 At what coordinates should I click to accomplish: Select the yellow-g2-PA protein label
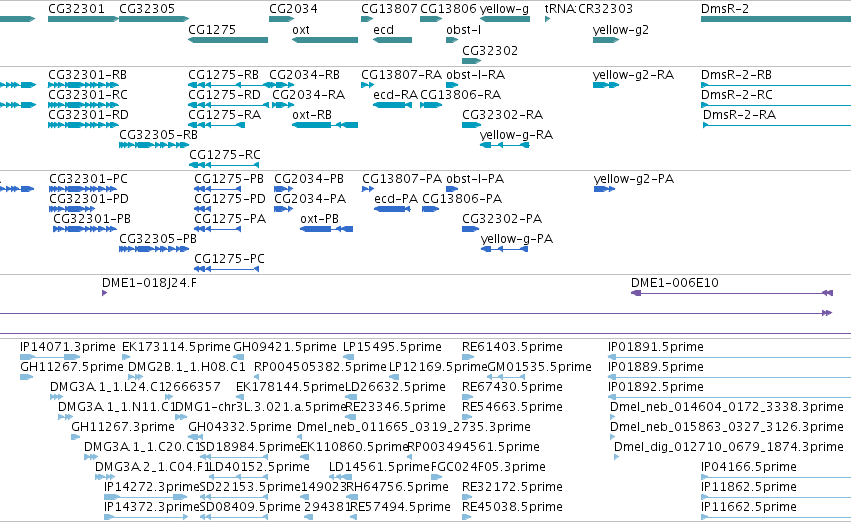pos(633,179)
